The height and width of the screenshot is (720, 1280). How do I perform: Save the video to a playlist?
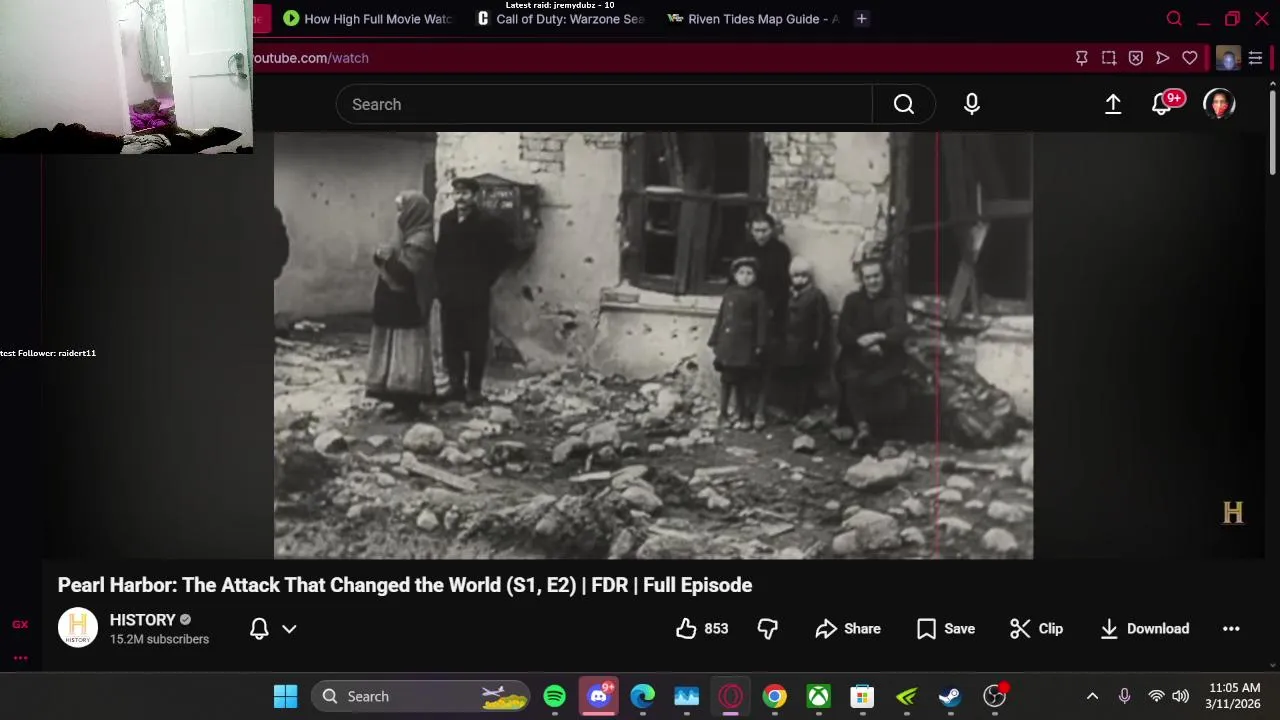[x=946, y=629]
